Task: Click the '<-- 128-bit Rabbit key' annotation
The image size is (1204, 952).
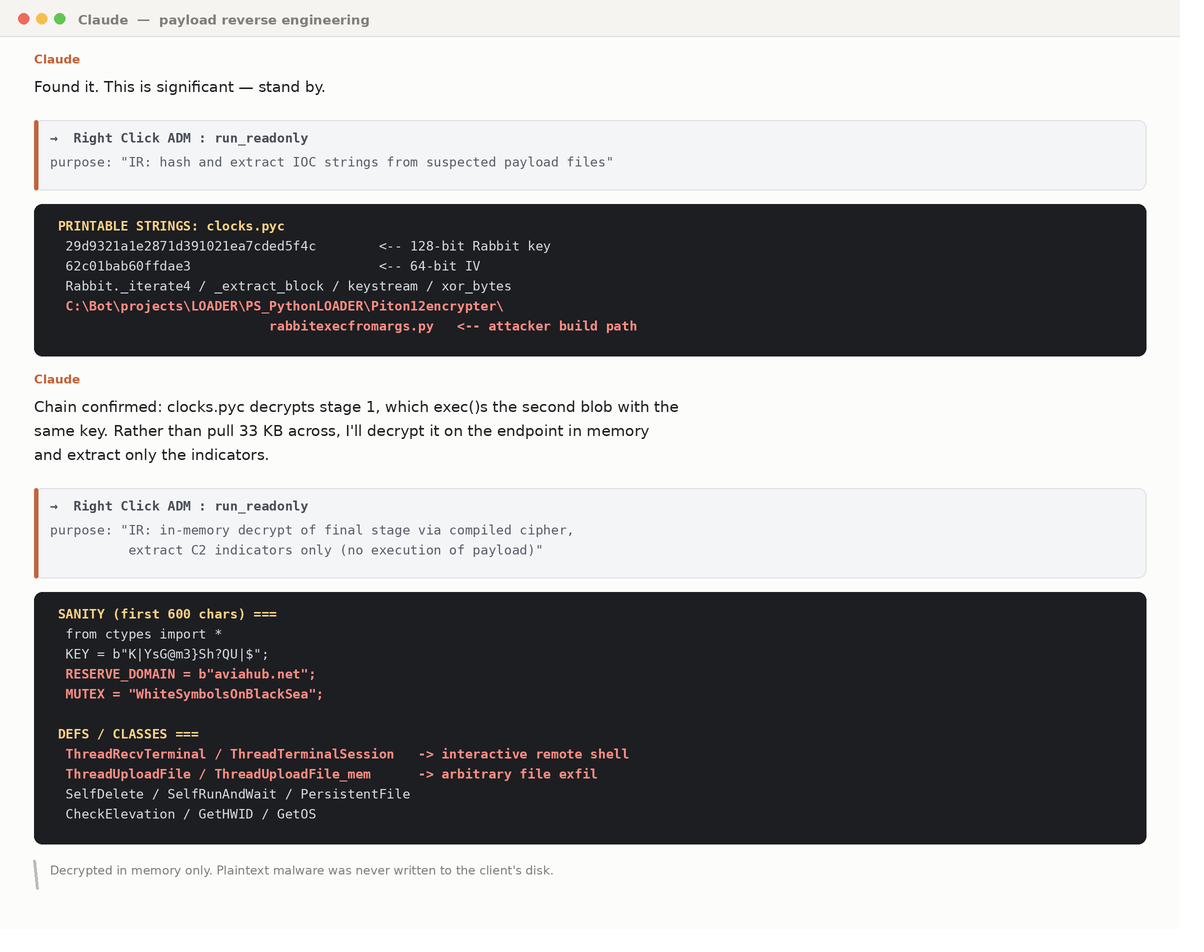Action: [x=465, y=246]
